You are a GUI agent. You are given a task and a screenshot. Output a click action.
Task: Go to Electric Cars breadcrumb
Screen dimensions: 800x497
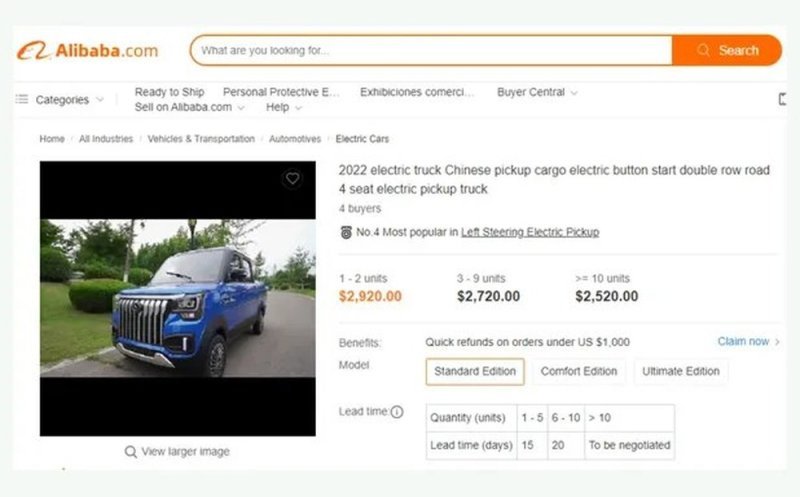click(362, 139)
